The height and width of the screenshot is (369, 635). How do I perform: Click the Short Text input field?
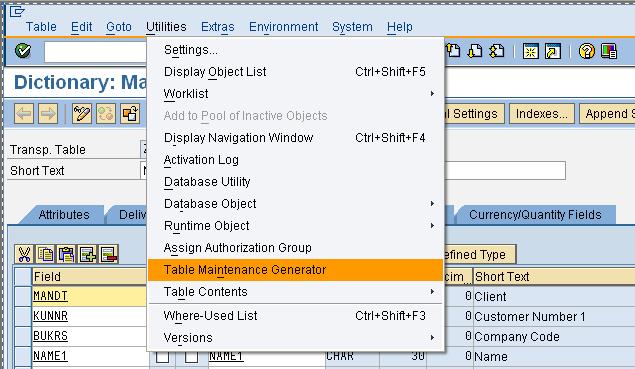coord(505,171)
